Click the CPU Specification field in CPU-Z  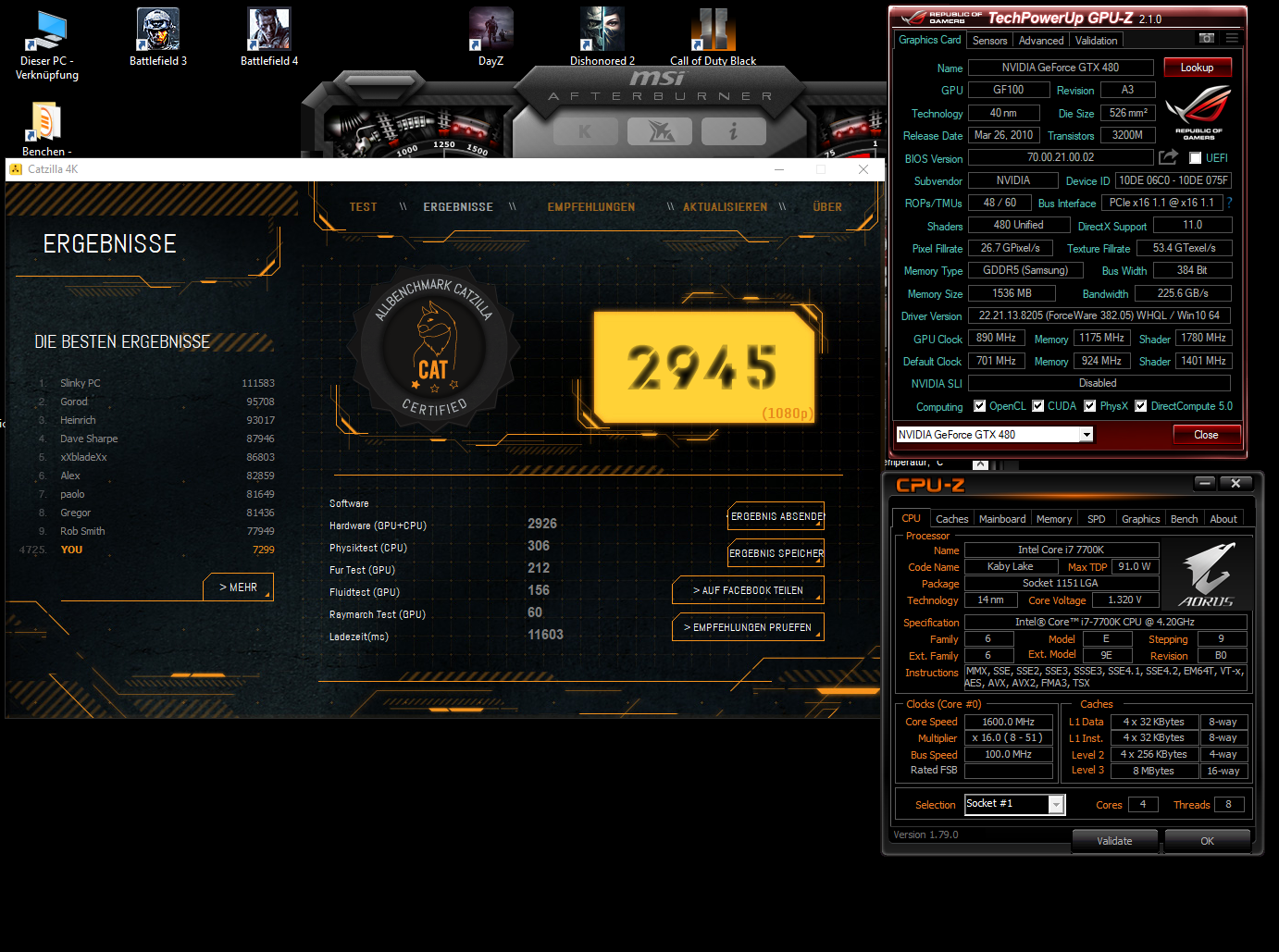pyautogui.click(x=1105, y=622)
